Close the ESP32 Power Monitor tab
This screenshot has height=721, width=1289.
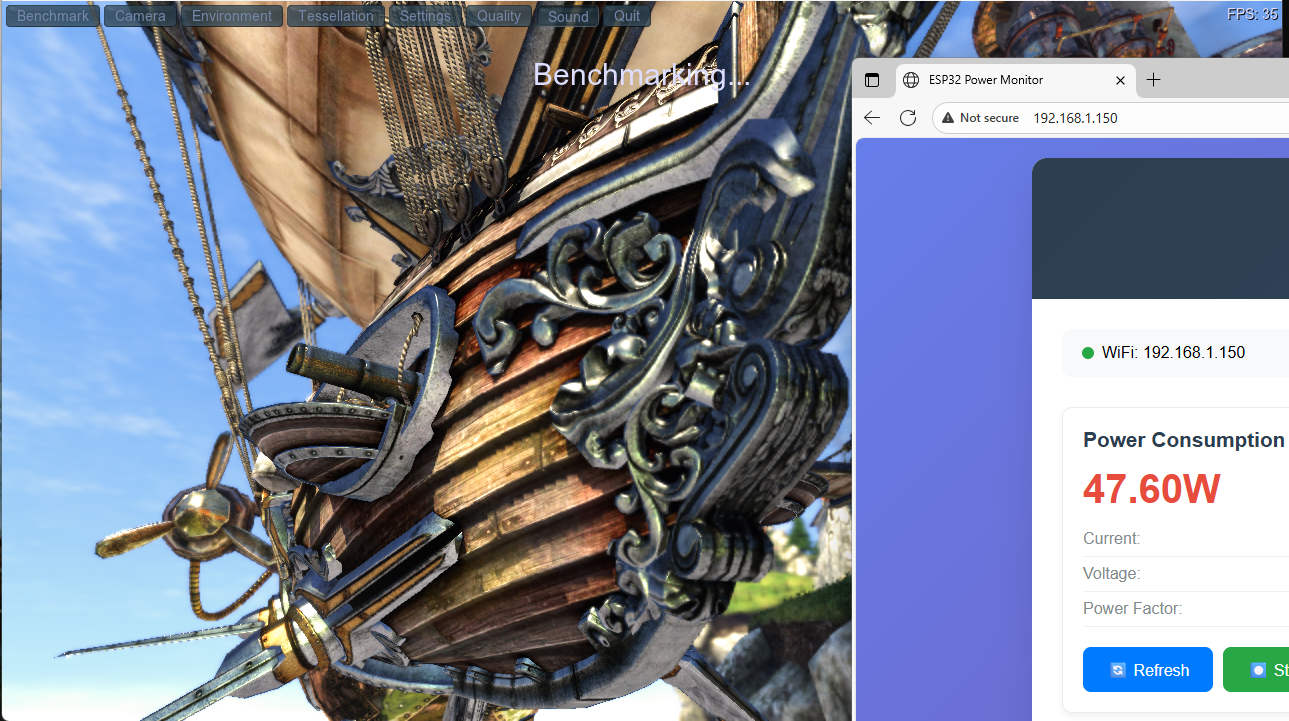(x=1120, y=80)
